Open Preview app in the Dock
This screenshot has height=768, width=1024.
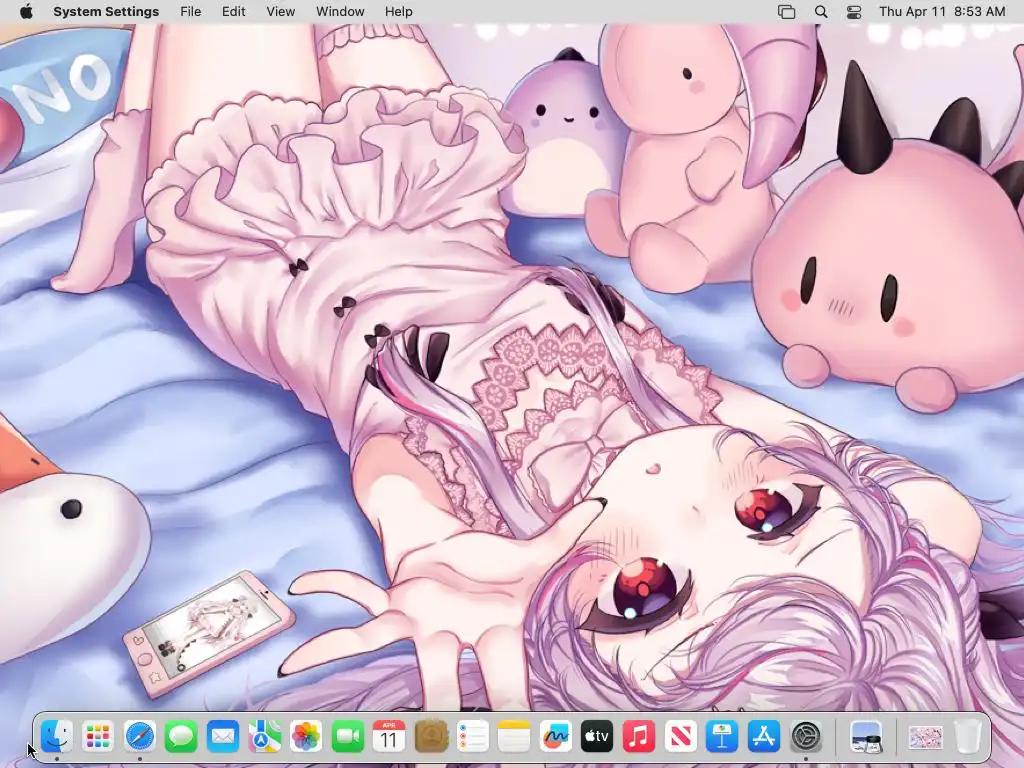[867, 737]
